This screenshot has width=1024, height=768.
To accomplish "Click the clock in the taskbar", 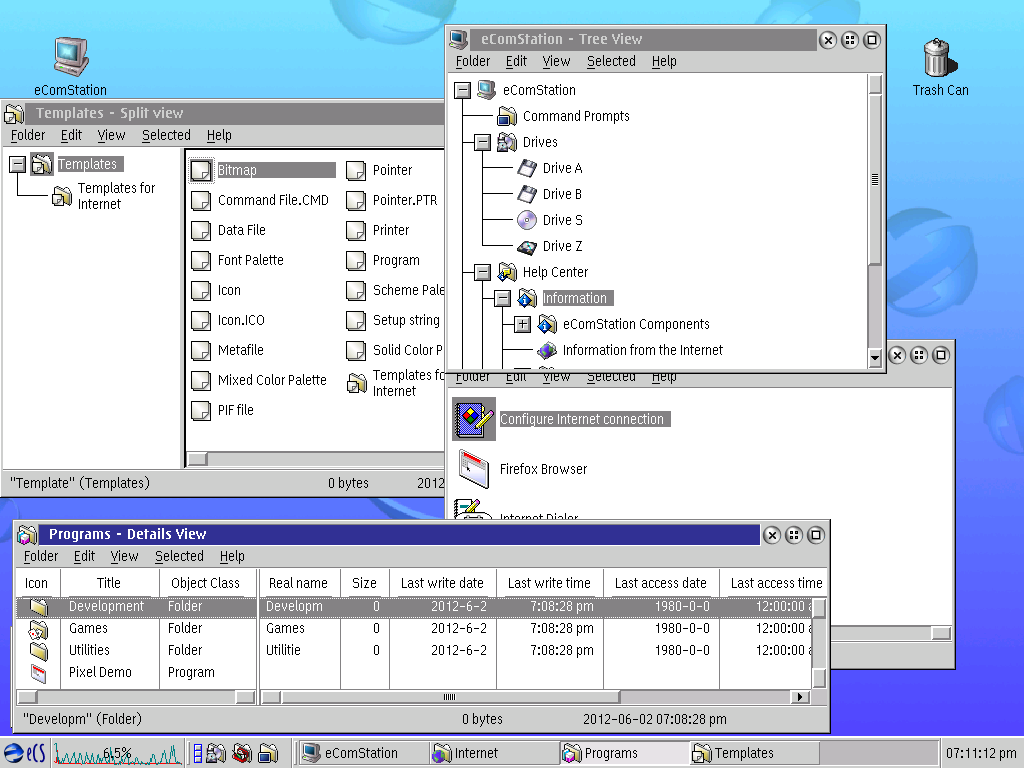I will pos(981,753).
